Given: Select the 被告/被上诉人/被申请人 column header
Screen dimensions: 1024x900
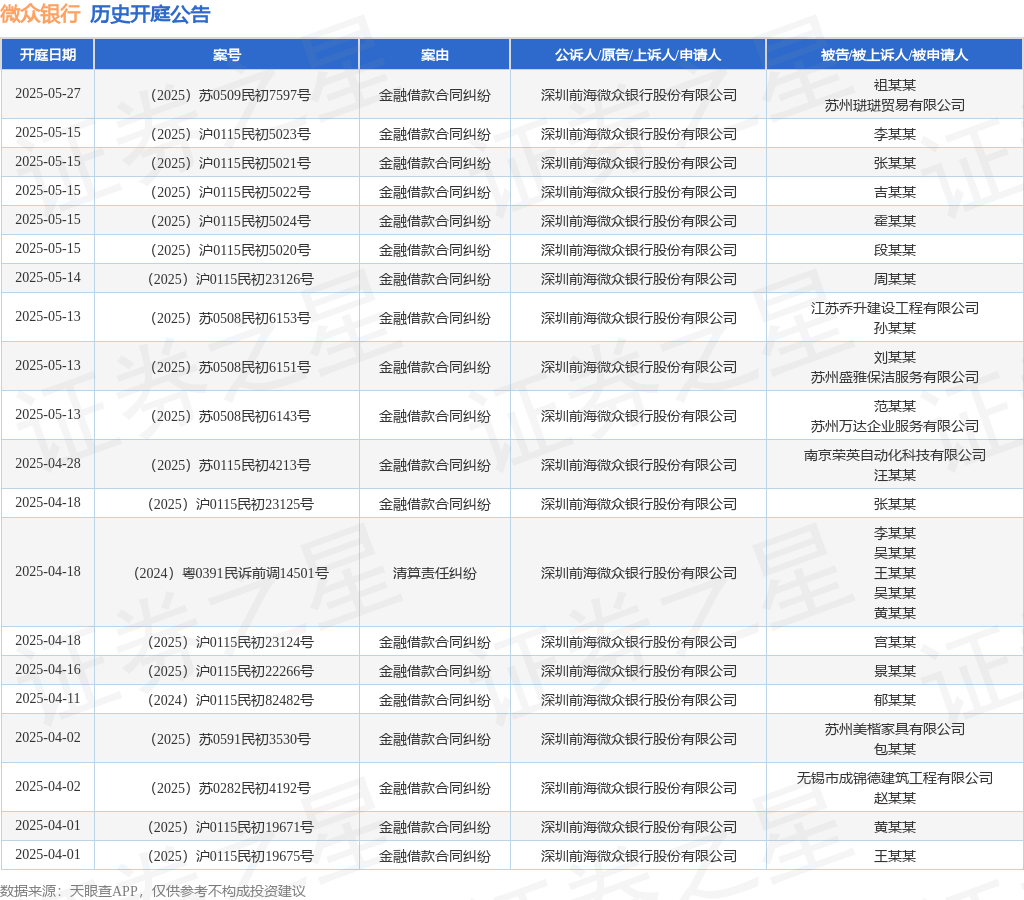Looking at the screenshot, I should (894, 54).
